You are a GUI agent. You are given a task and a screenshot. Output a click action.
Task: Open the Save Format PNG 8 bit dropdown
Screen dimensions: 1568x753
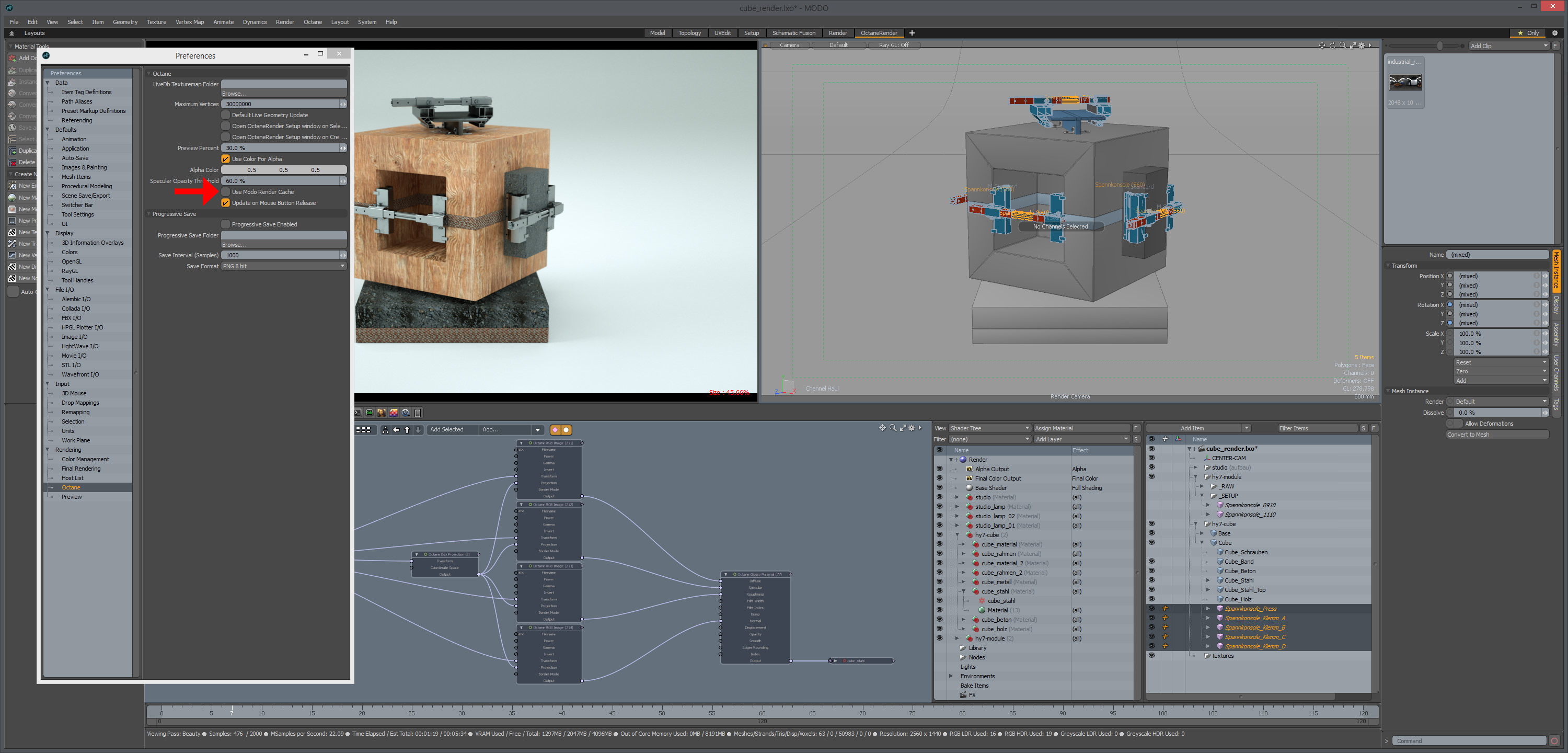click(284, 266)
